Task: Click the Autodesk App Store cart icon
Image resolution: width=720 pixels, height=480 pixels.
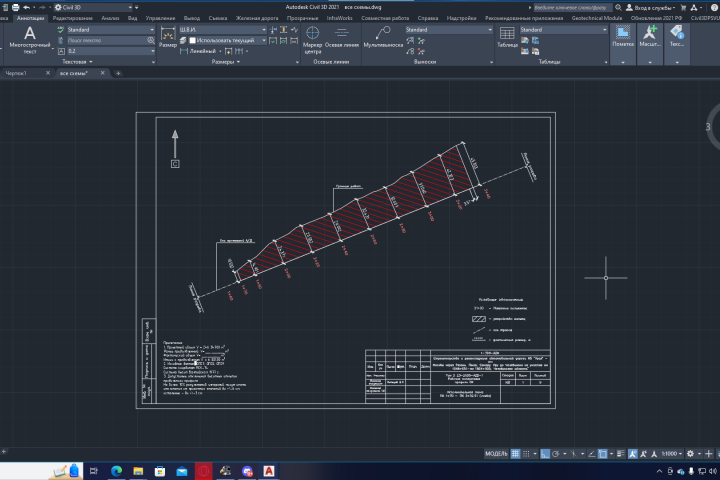Action: [x=683, y=7]
